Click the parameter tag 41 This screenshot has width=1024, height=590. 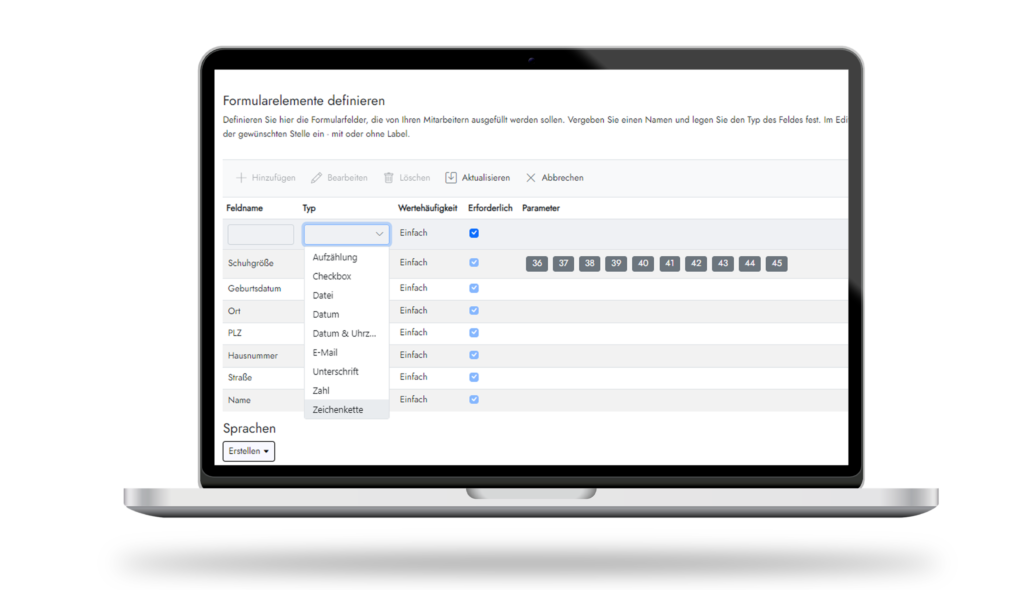(x=669, y=263)
